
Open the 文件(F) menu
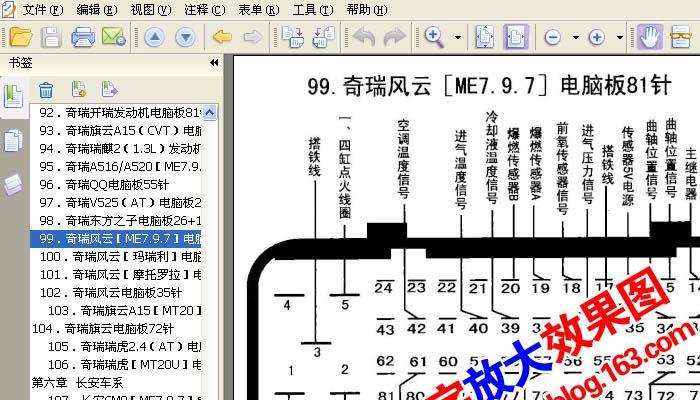43,10
